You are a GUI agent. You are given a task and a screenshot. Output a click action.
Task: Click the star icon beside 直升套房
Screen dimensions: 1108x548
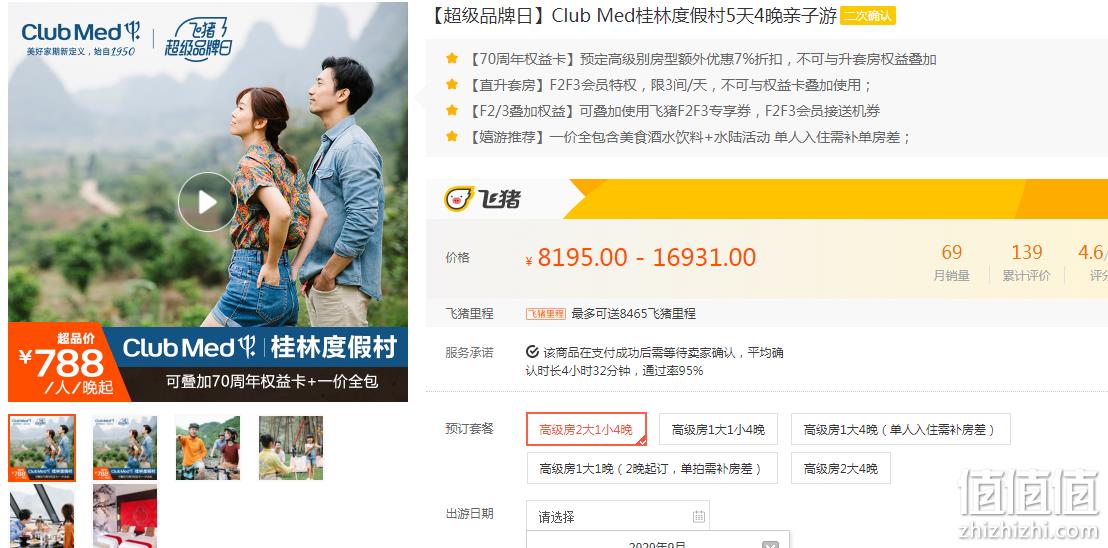(x=452, y=85)
